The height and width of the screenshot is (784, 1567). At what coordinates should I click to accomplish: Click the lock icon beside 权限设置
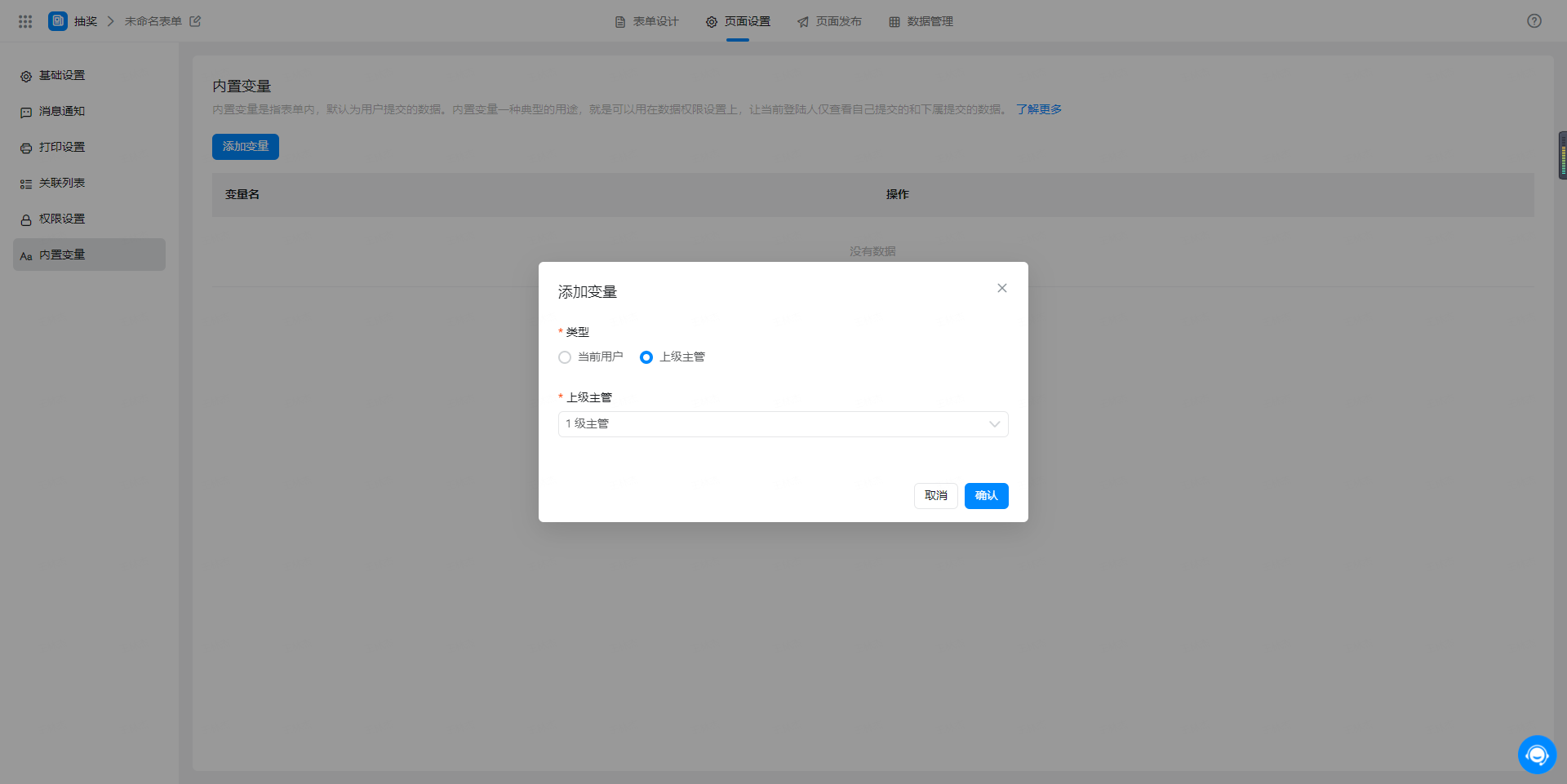click(x=26, y=219)
